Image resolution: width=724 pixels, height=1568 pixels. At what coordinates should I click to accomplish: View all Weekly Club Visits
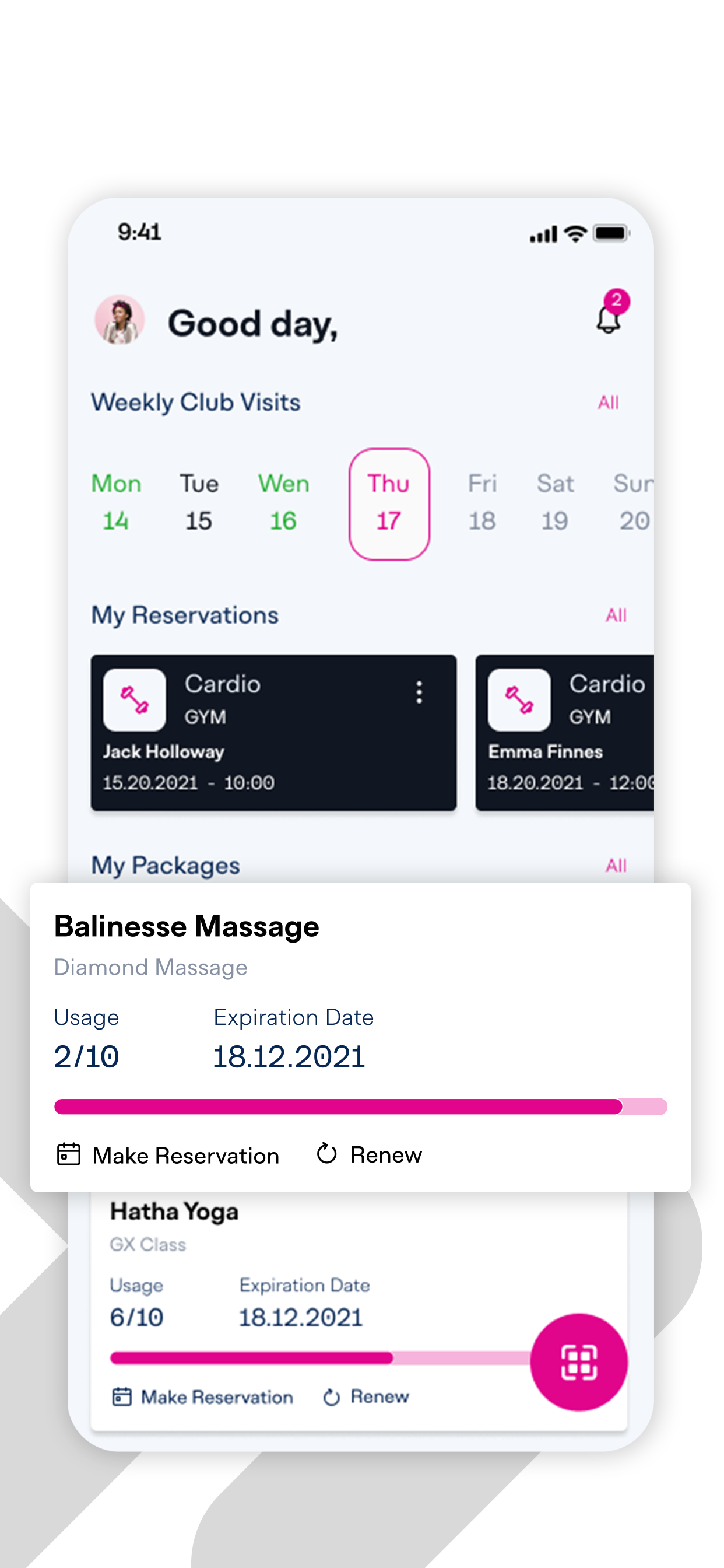coord(609,402)
